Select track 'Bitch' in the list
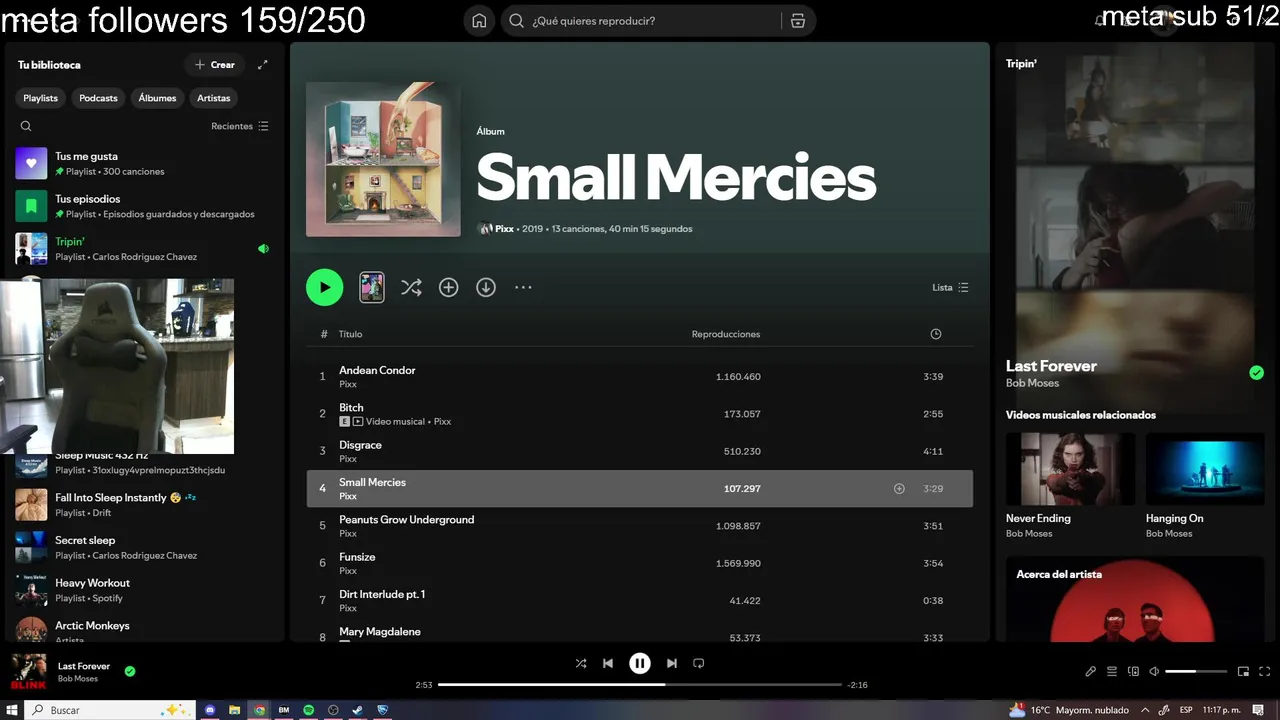The height and width of the screenshot is (720, 1280). click(640, 414)
